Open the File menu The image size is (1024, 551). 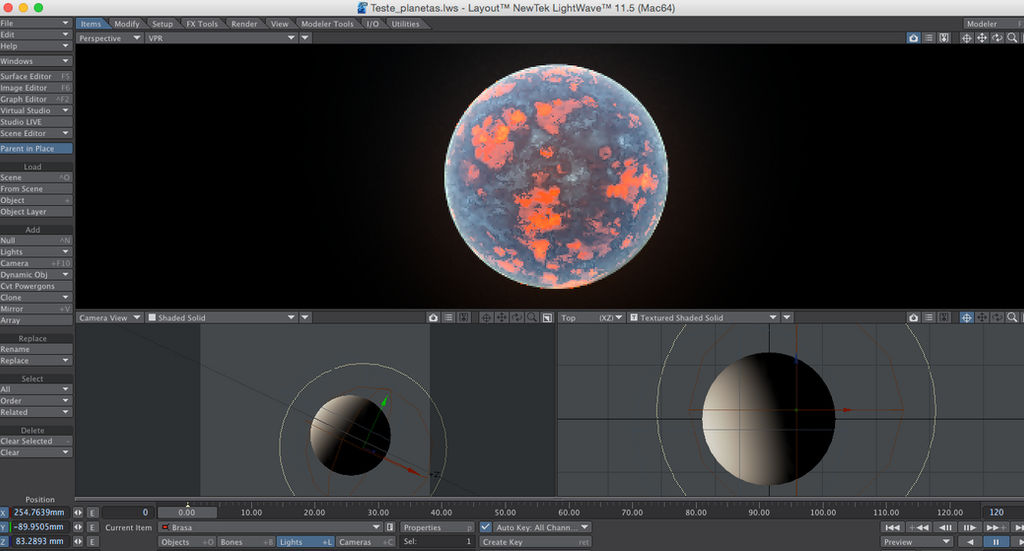point(36,23)
